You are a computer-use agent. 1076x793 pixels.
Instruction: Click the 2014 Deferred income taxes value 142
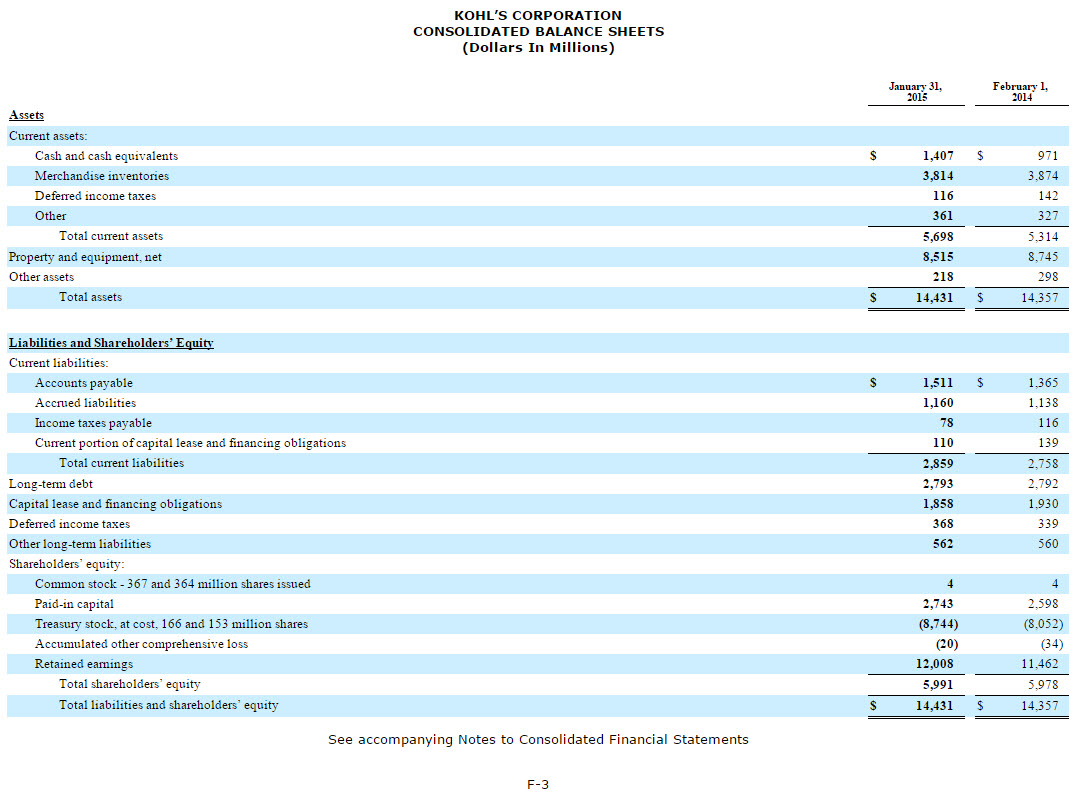click(1047, 196)
